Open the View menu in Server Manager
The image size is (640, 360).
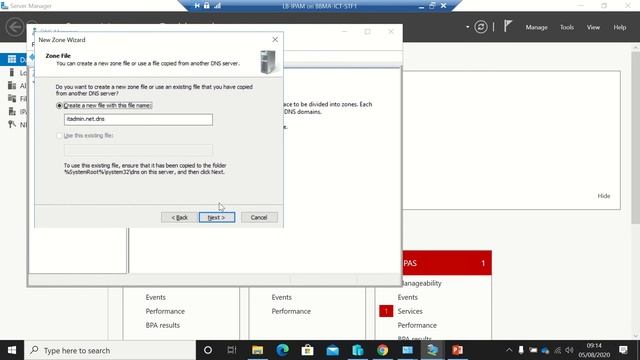click(593, 27)
